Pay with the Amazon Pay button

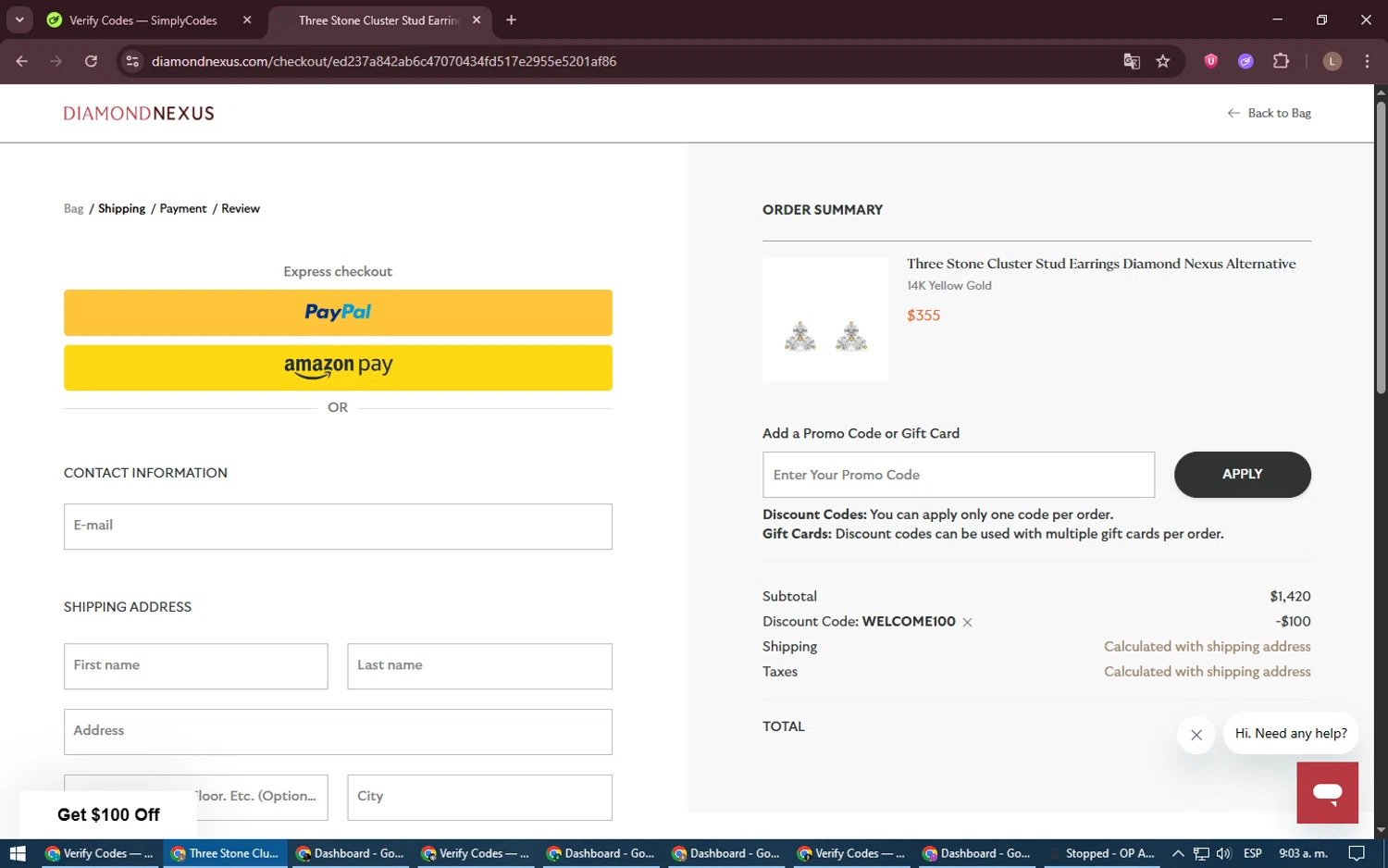tap(338, 367)
